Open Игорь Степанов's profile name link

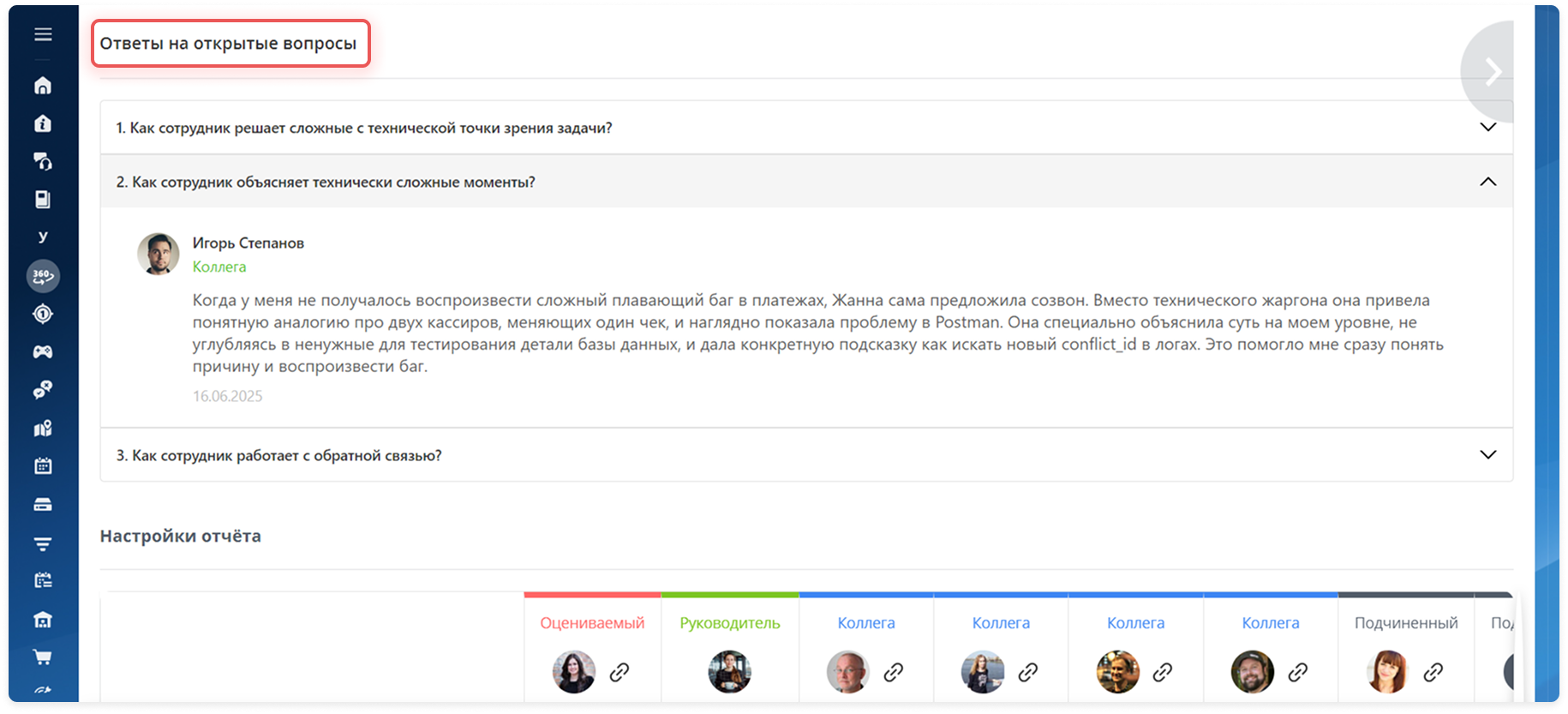pyautogui.click(x=248, y=243)
